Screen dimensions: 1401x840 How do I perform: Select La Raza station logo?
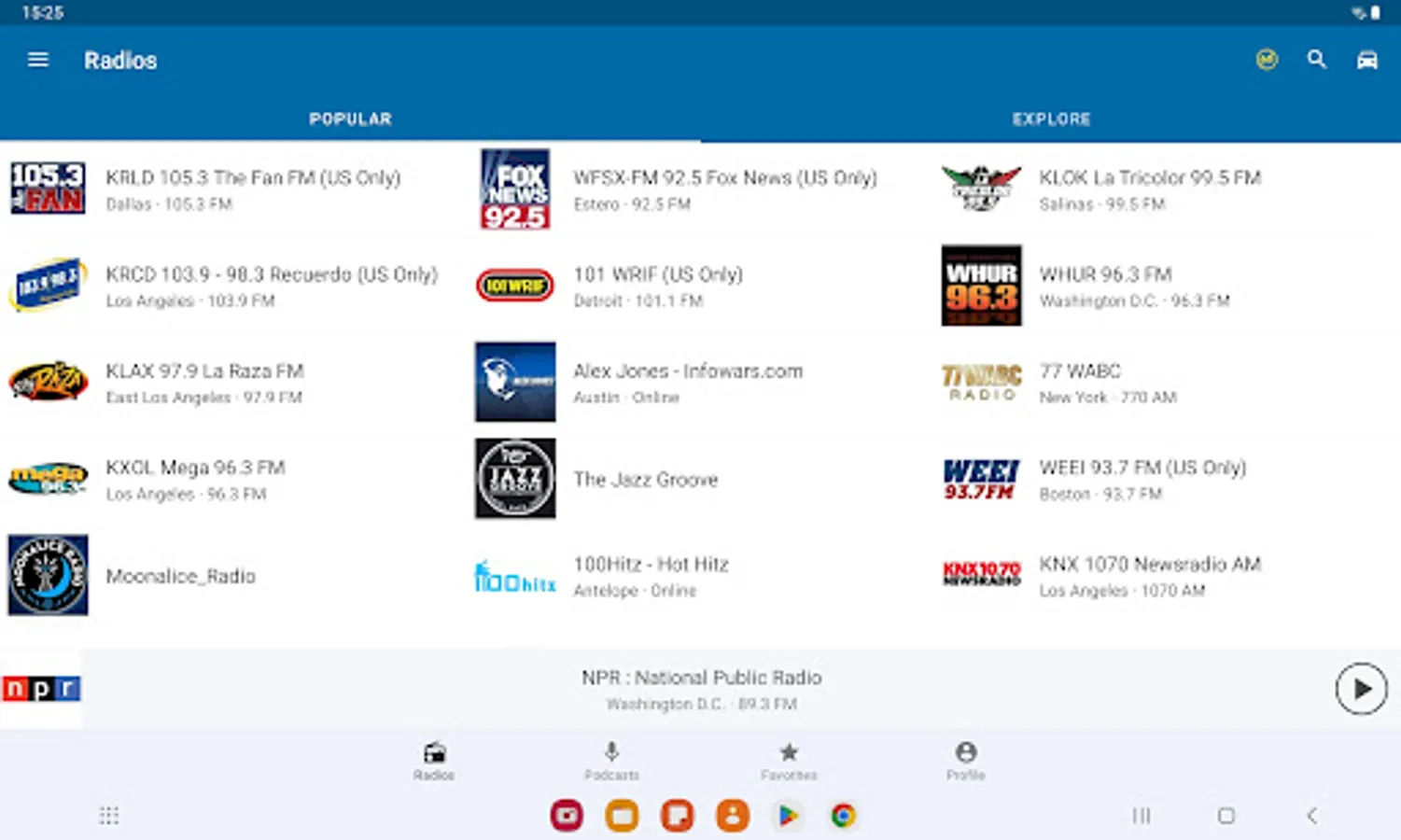point(48,382)
